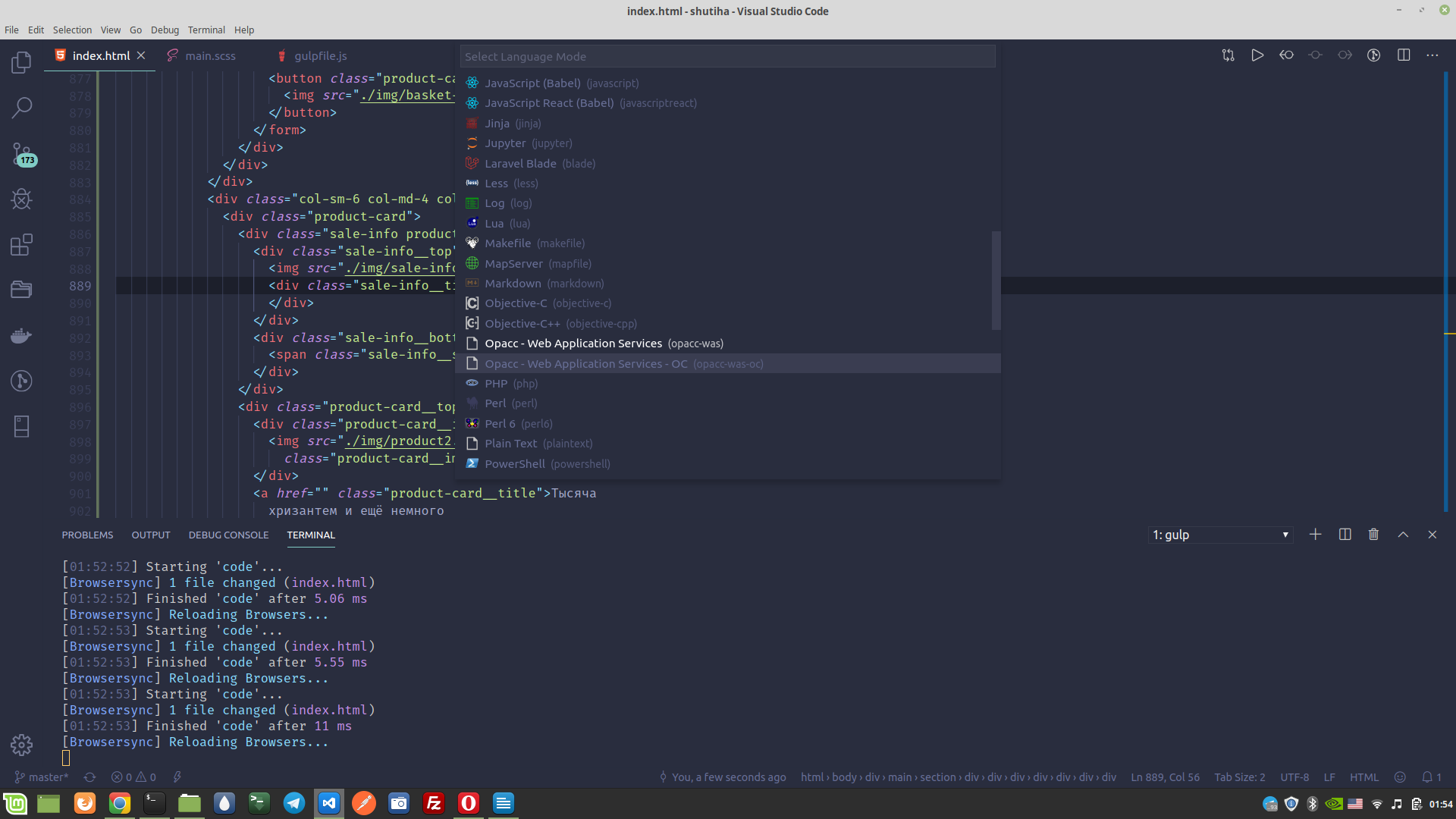This screenshot has width=1456, height=819.
Task: Select Opacc - Web Application Services - OC entry
Action: click(x=727, y=364)
